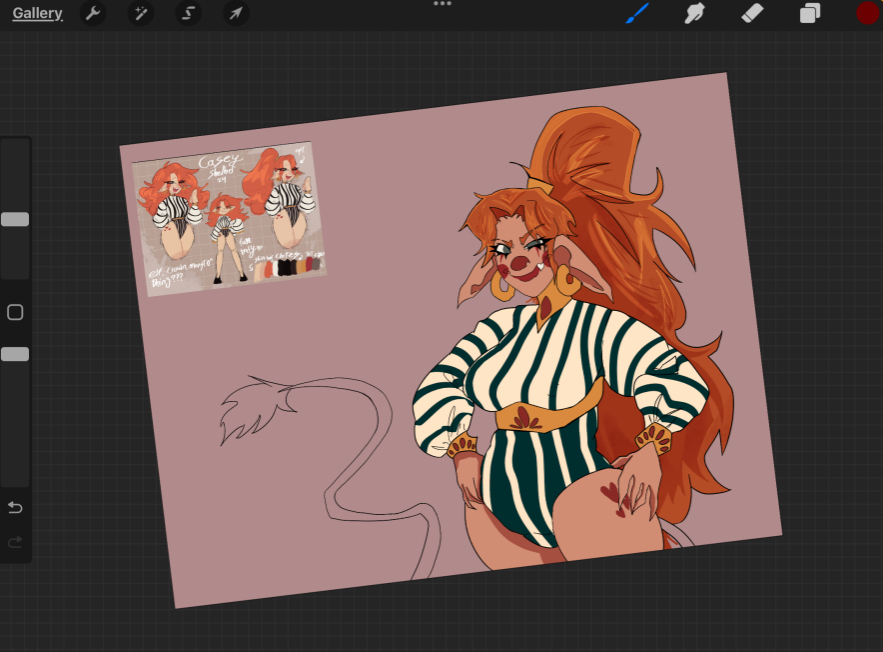Tap the three dots at top center
This screenshot has height=652, width=883.
(x=442, y=5)
